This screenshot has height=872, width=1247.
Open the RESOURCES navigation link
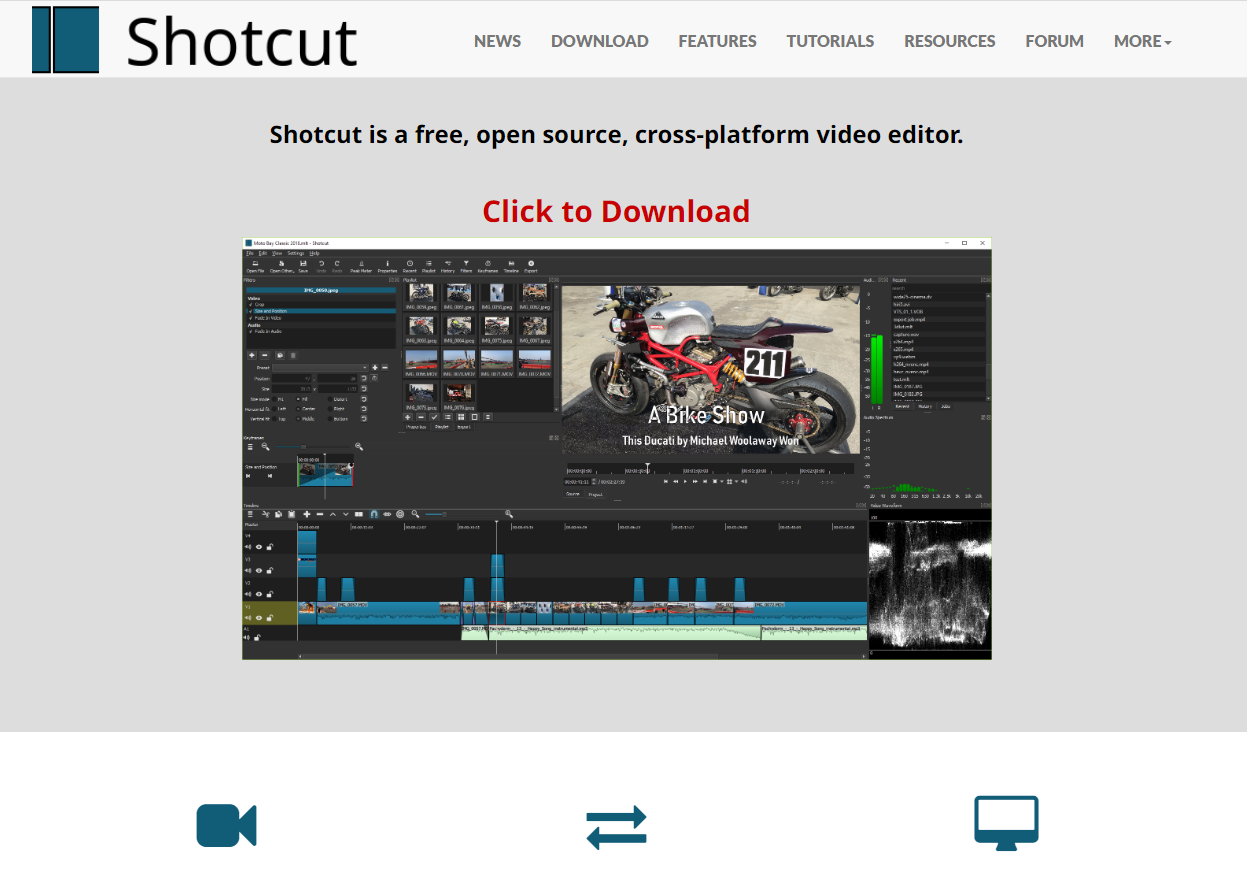pos(949,41)
